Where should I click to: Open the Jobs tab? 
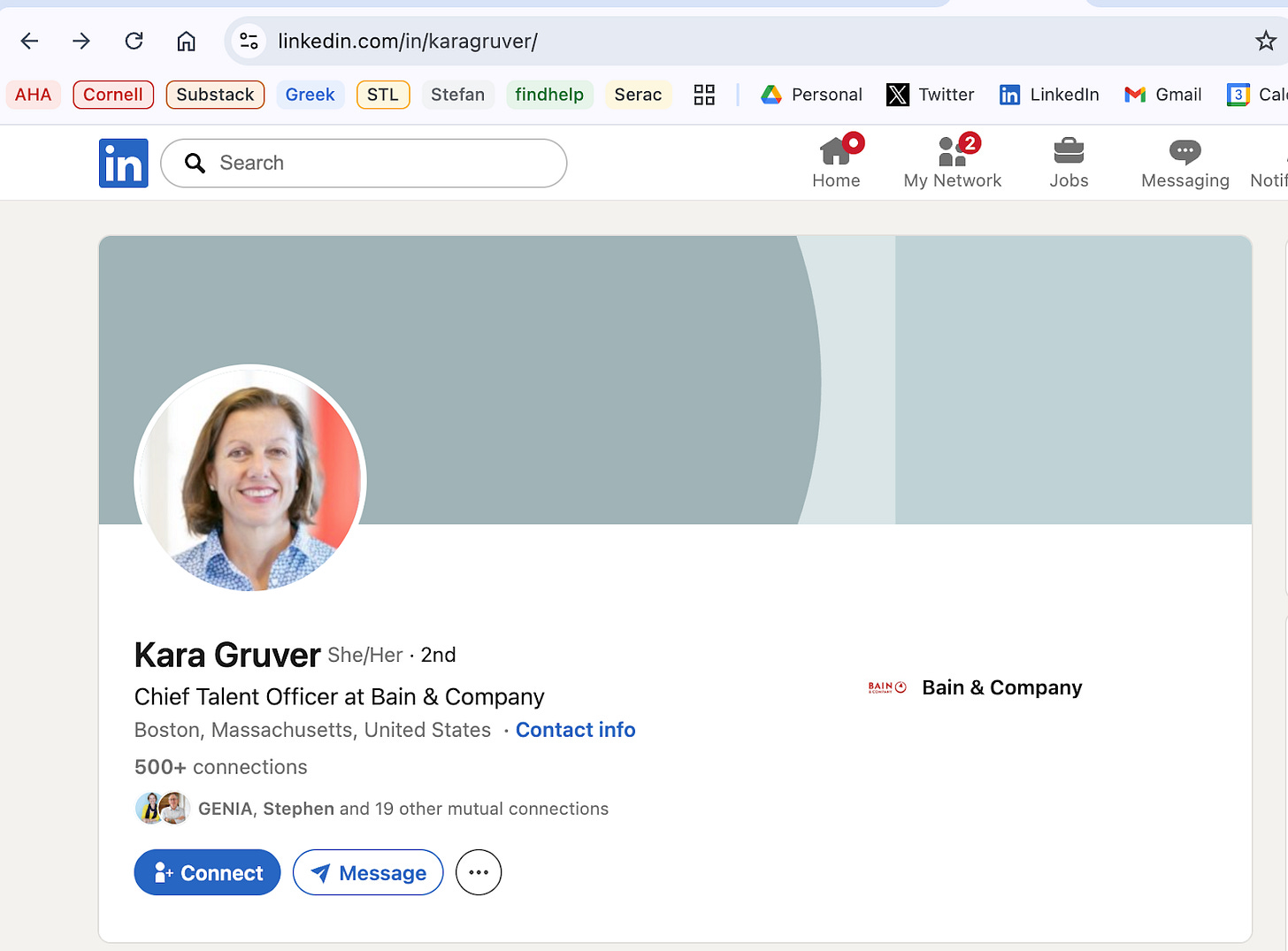pyautogui.click(x=1069, y=163)
